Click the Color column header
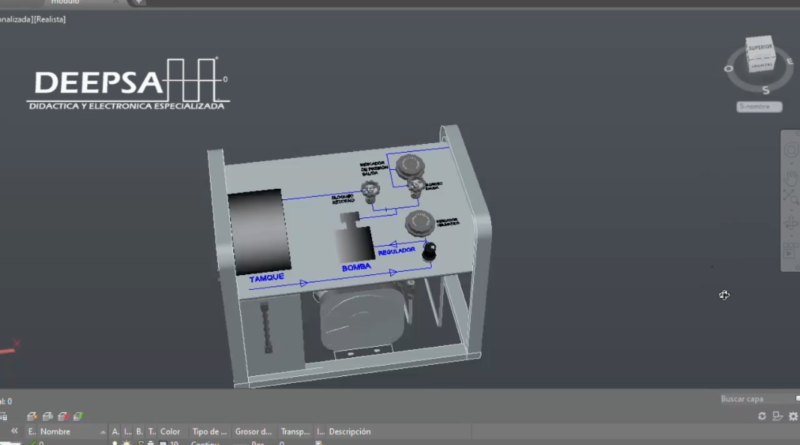 170,432
